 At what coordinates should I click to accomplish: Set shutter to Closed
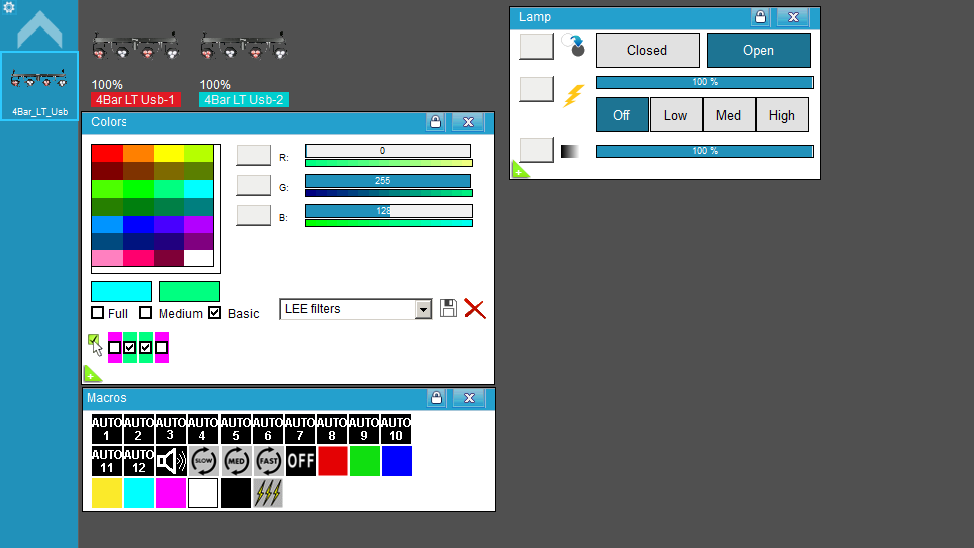click(647, 50)
